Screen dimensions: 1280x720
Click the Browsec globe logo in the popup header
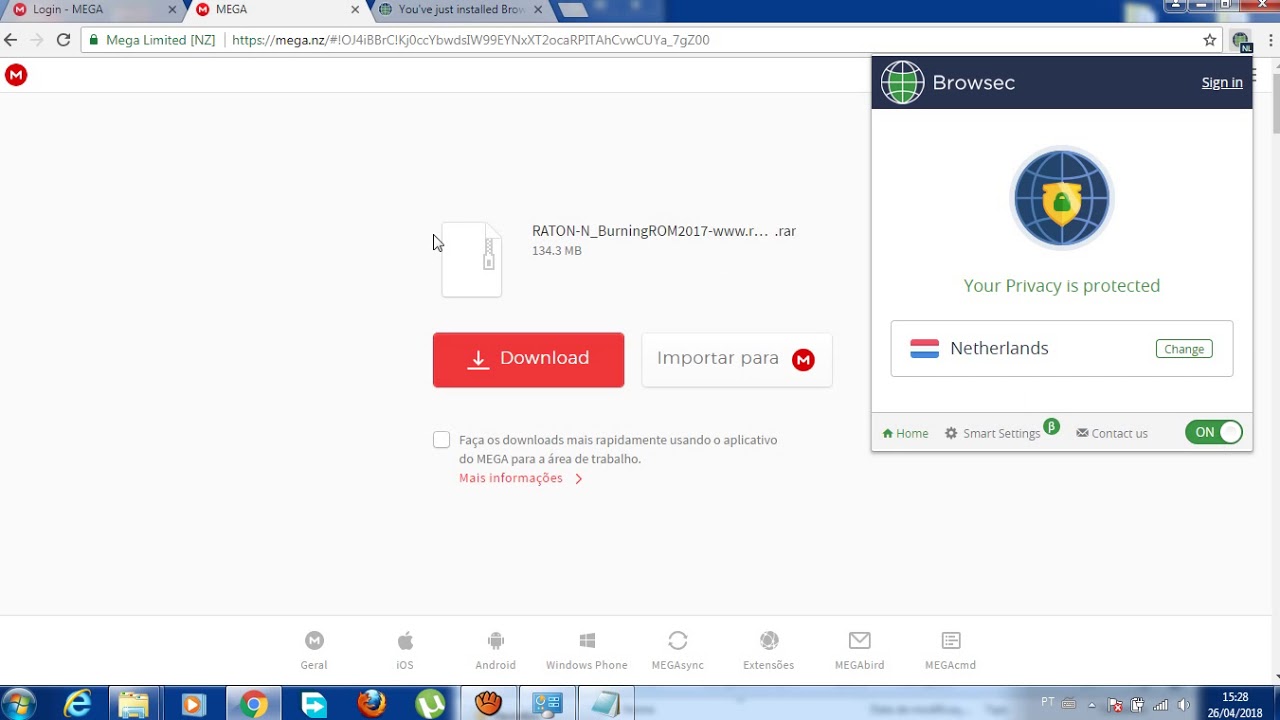tap(902, 82)
